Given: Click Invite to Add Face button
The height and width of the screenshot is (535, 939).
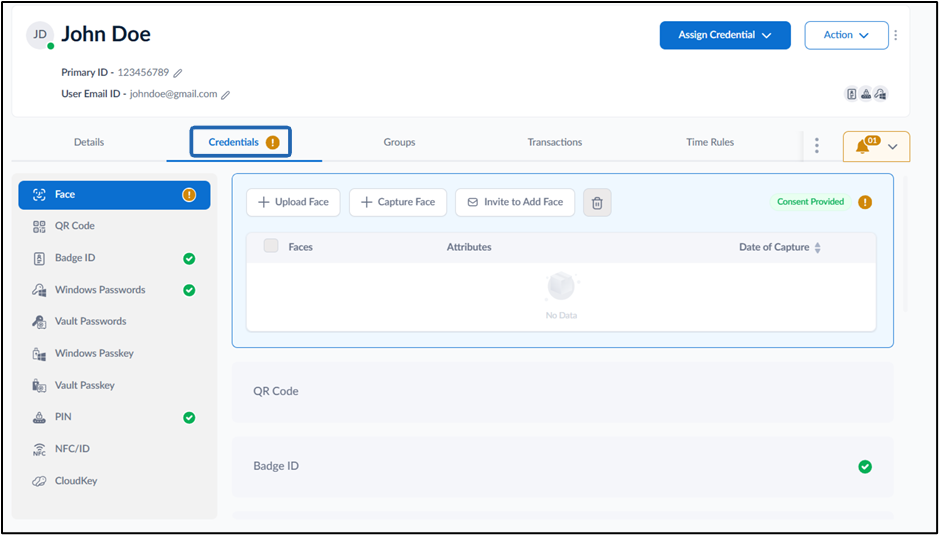Looking at the screenshot, I should tap(515, 202).
